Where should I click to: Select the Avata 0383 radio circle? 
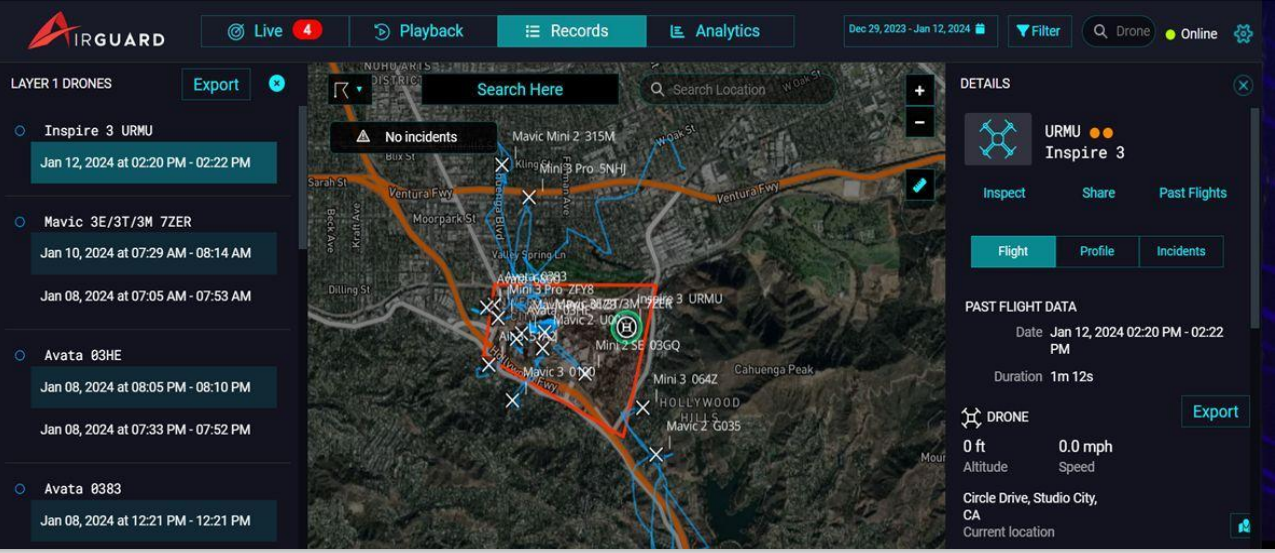pyautogui.click(x=20, y=488)
